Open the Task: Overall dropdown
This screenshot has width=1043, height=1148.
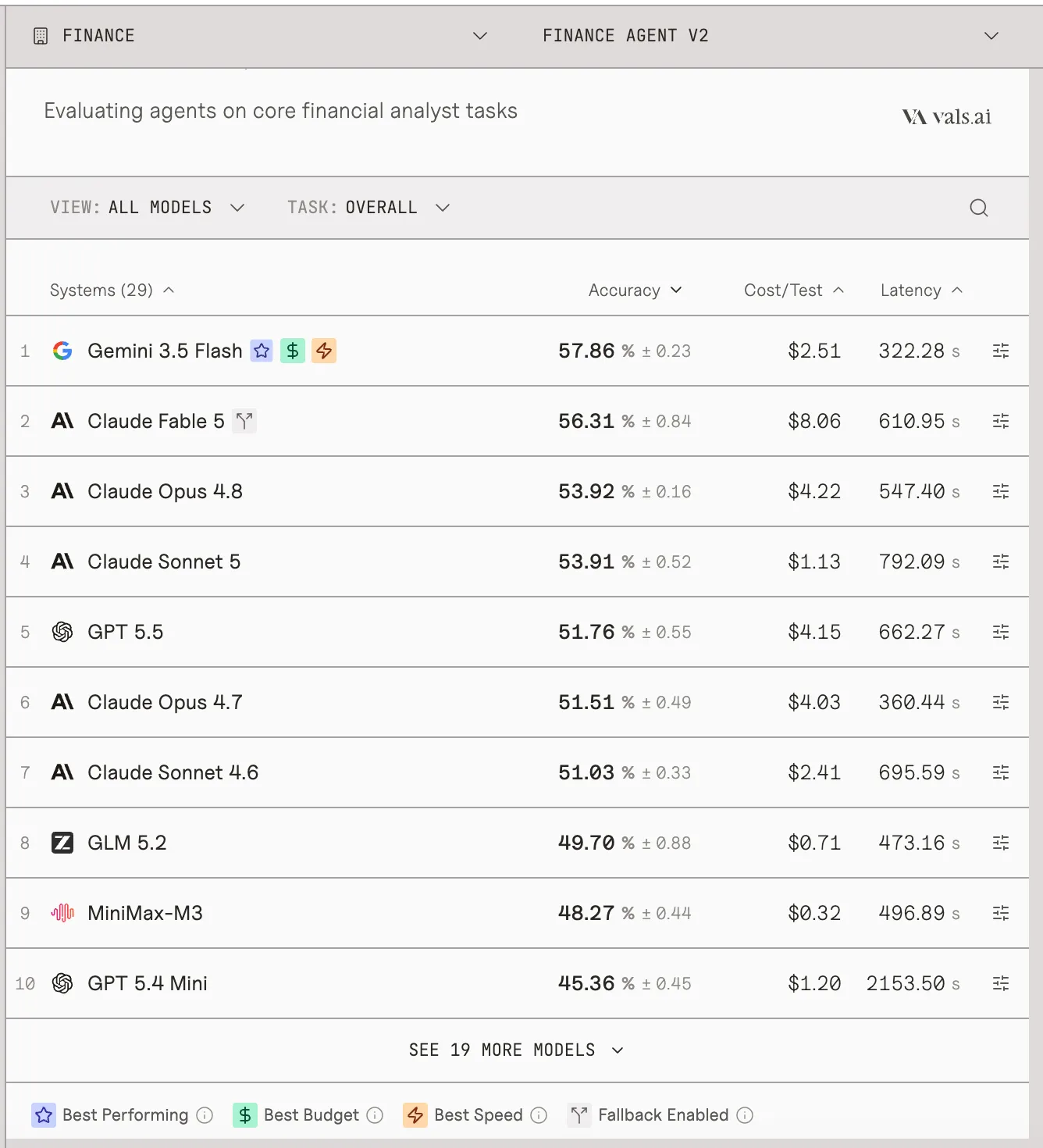coord(368,208)
